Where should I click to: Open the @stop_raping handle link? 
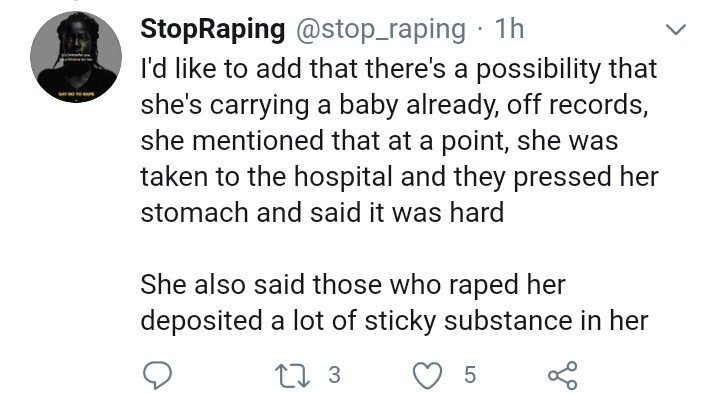[381, 30]
